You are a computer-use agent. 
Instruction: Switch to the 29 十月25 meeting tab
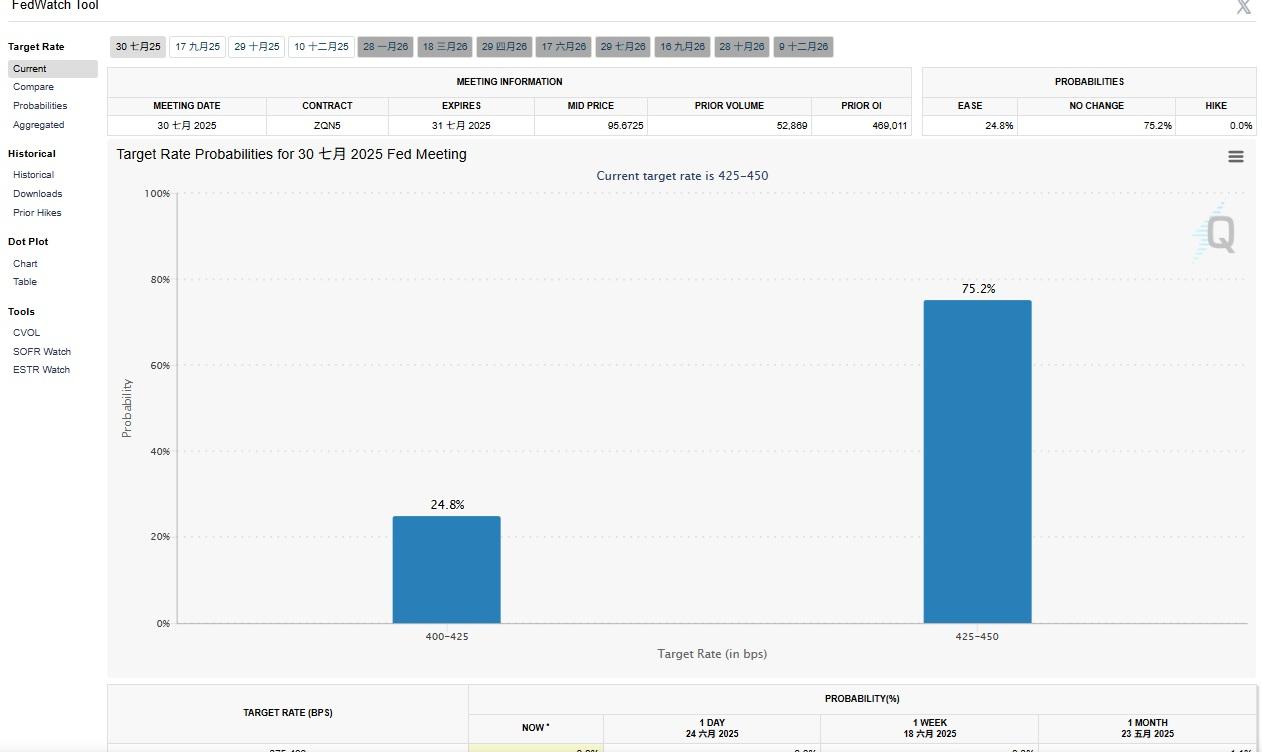coord(257,47)
